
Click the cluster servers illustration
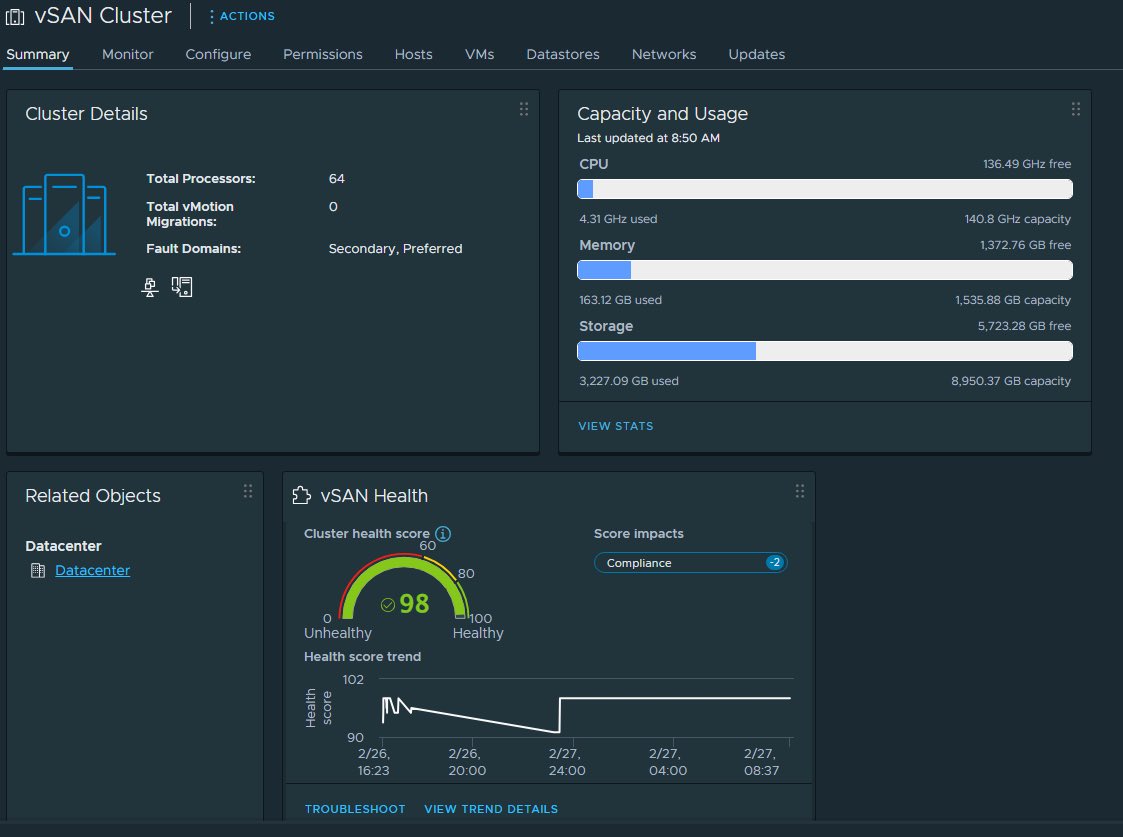[x=64, y=214]
